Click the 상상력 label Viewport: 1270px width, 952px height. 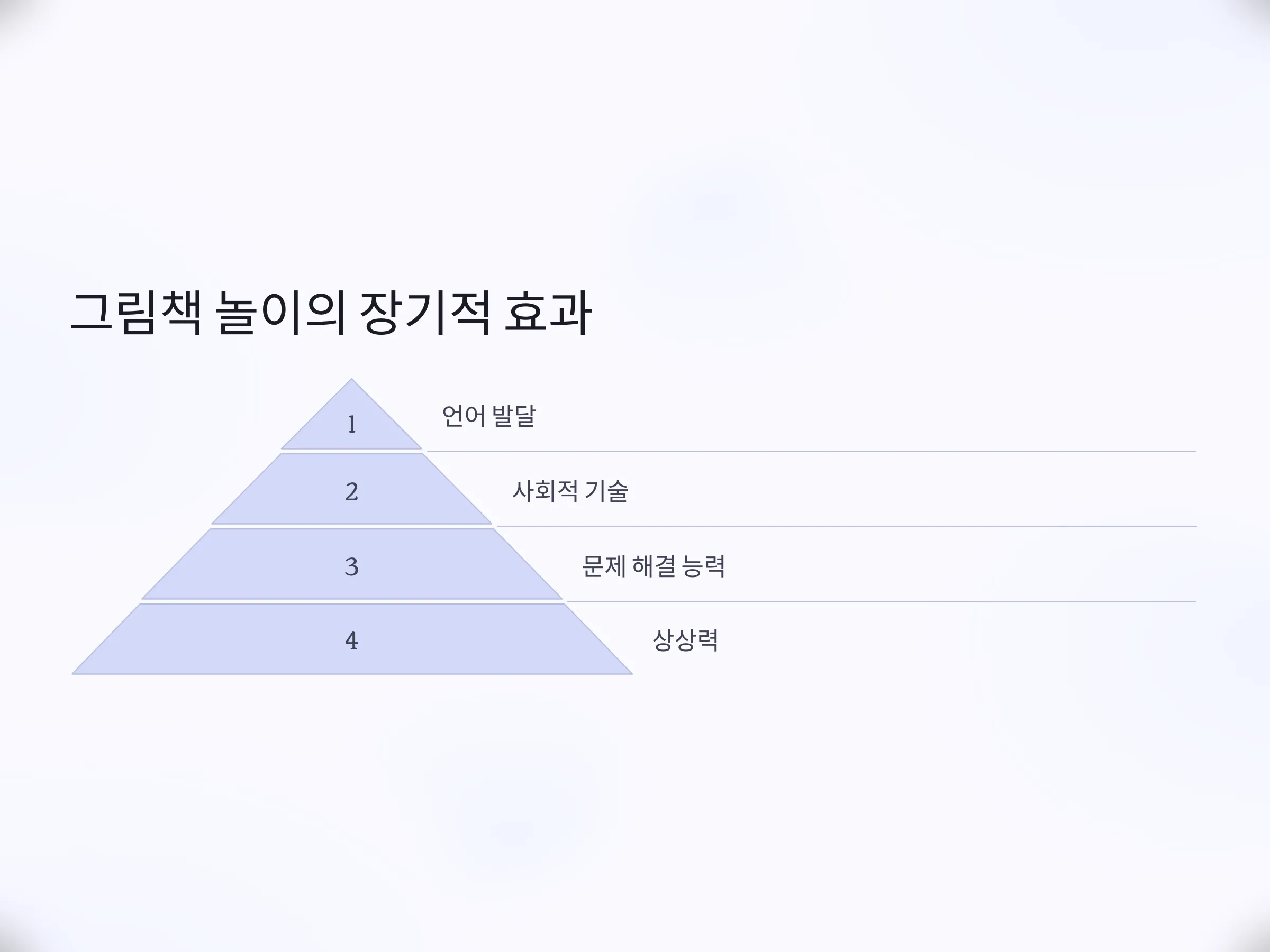(x=685, y=640)
